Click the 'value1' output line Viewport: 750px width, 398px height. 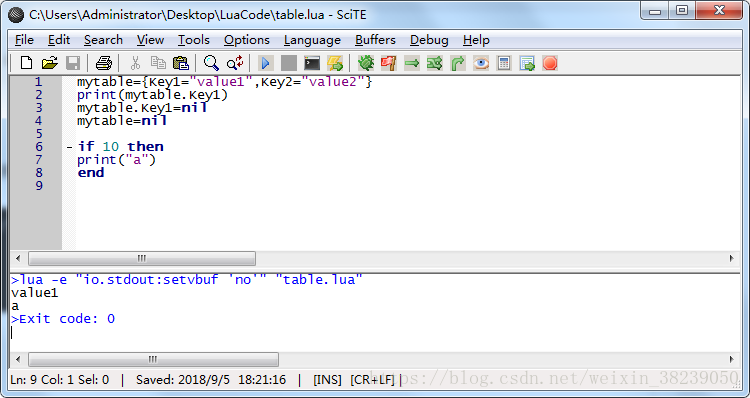34,293
